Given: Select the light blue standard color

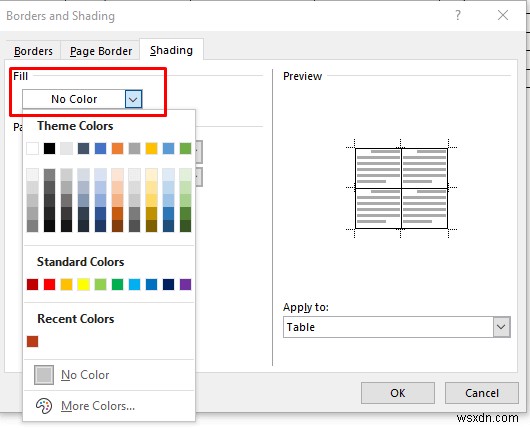Looking at the screenshot, I should 135,284.
